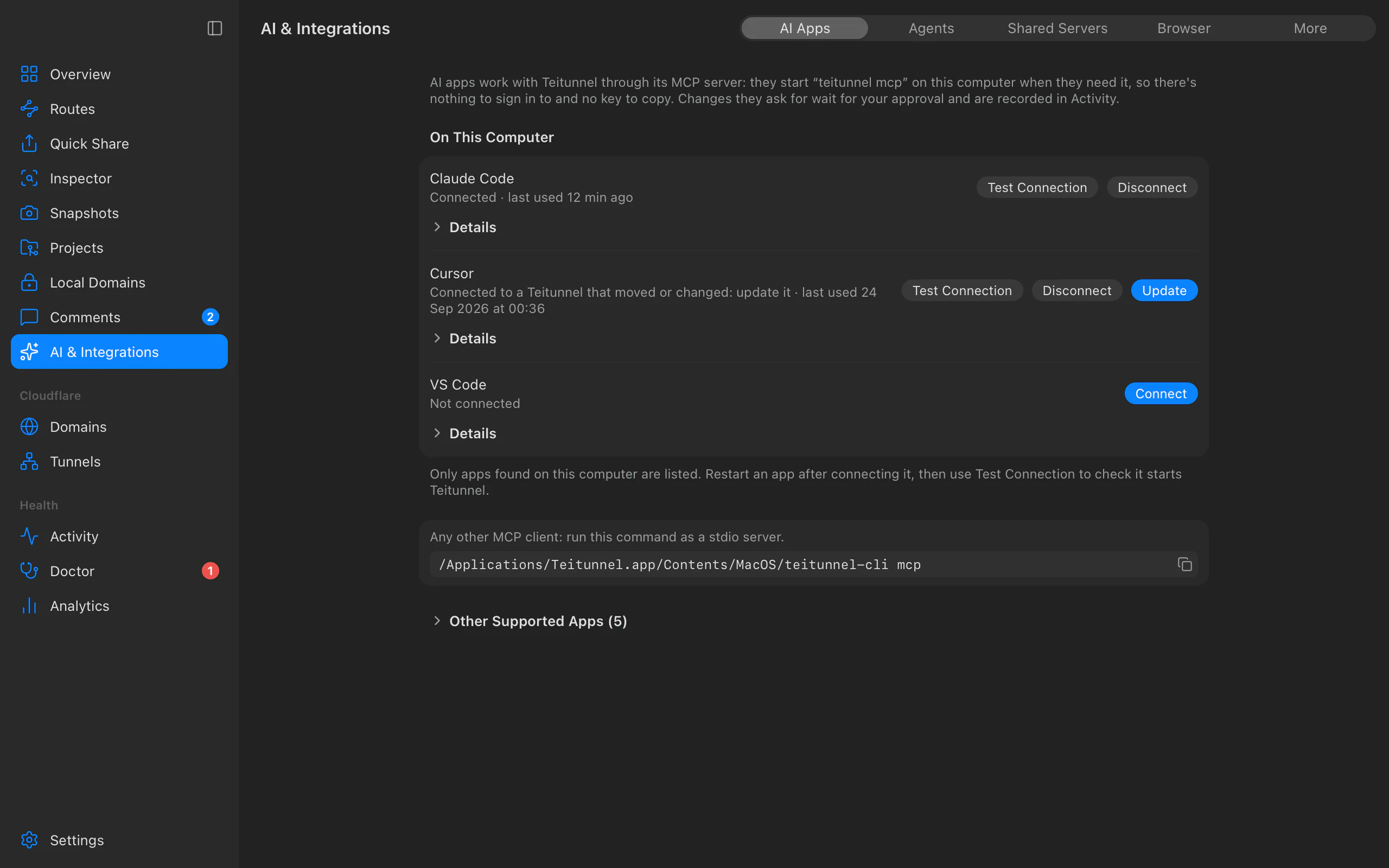The height and width of the screenshot is (868, 1389).
Task: Open the Cloudflare Domains globe icon
Action: pos(29,427)
